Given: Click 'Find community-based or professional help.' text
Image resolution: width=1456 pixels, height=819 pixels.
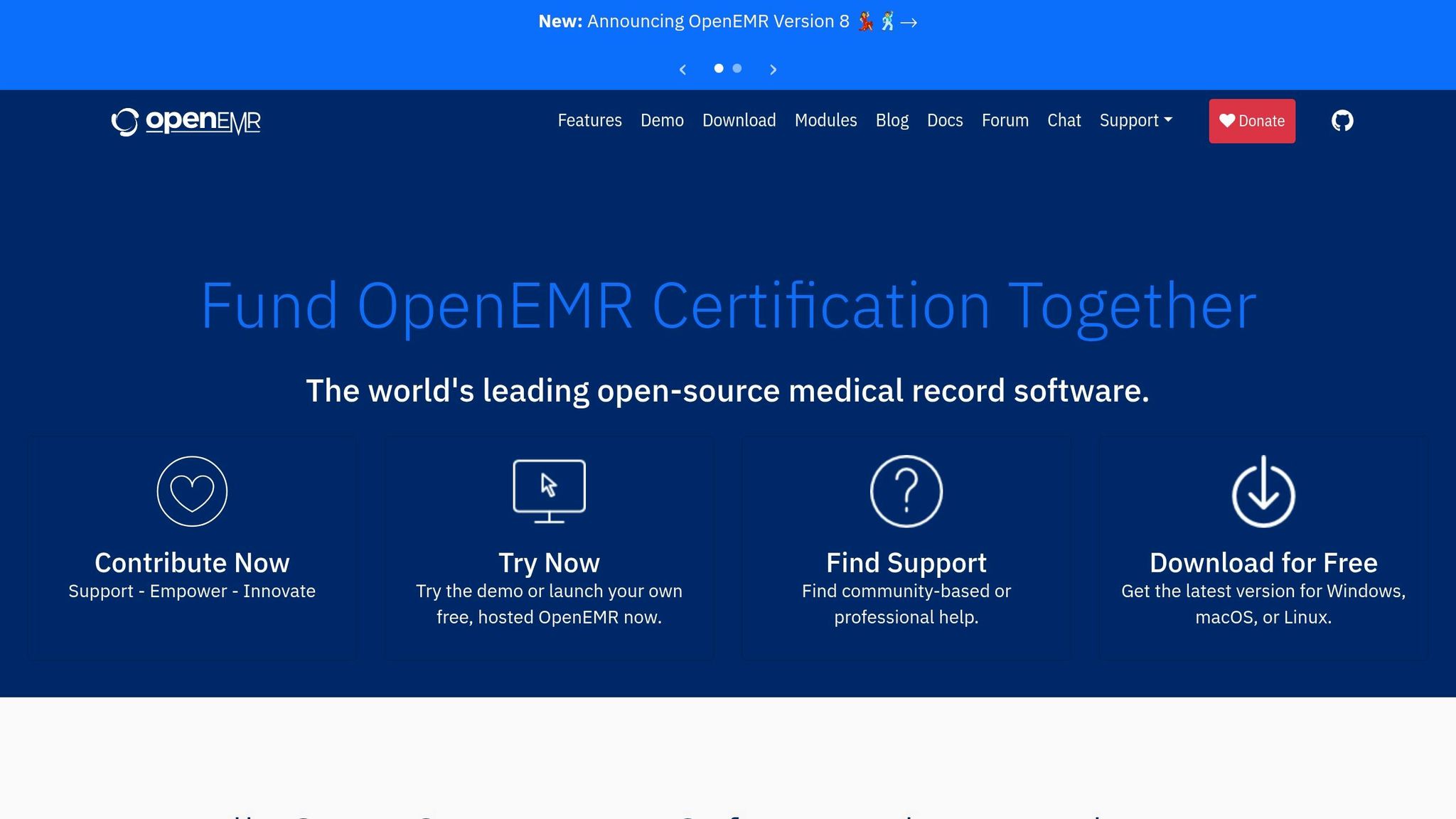Looking at the screenshot, I should click(906, 604).
